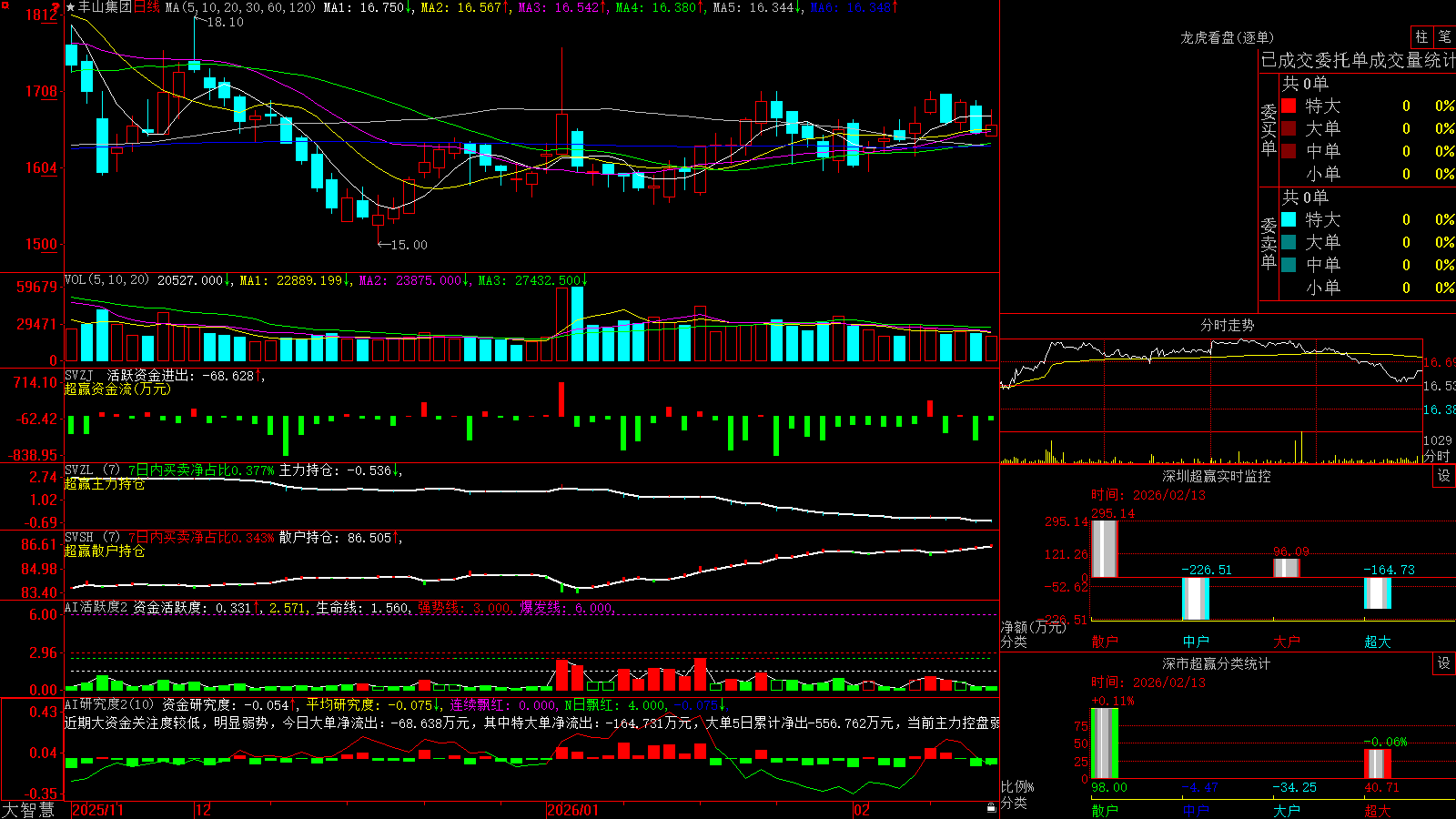Screen dimensions: 1456x819
Task: Click the star icon before 丰山集团
Action: click(x=70, y=7)
